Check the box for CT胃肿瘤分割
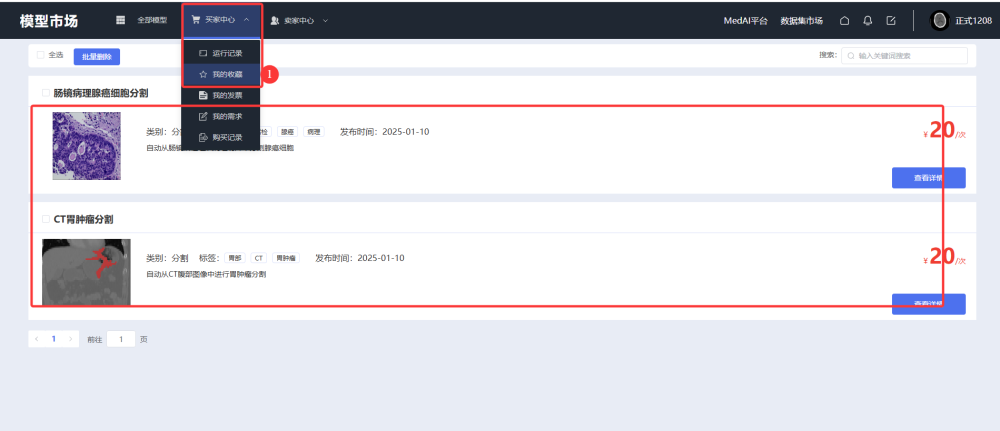The image size is (1000, 431). click(46, 219)
